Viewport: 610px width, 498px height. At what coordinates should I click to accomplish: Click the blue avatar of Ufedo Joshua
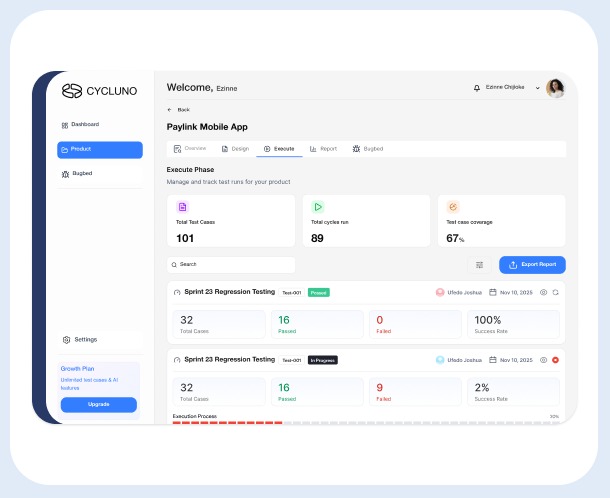pos(440,360)
